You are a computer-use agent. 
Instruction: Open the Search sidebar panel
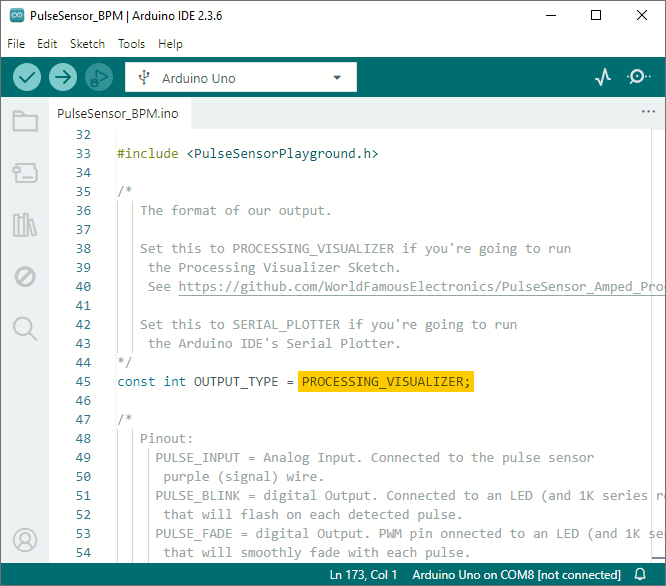click(25, 328)
